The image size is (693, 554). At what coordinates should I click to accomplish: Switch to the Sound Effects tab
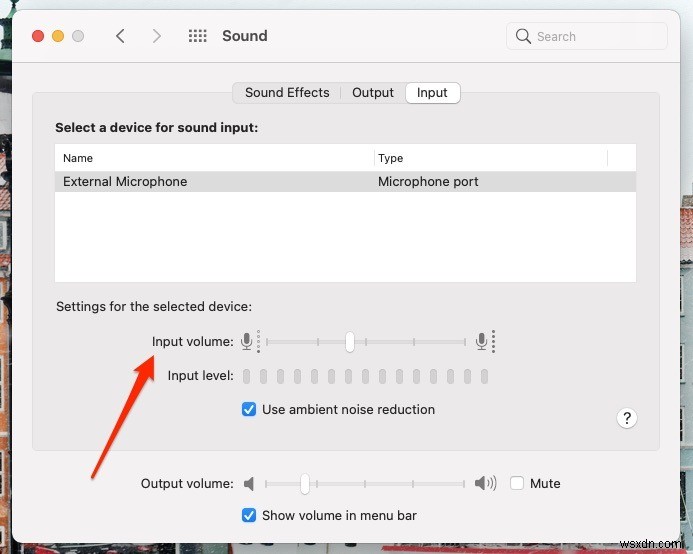(287, 93)
